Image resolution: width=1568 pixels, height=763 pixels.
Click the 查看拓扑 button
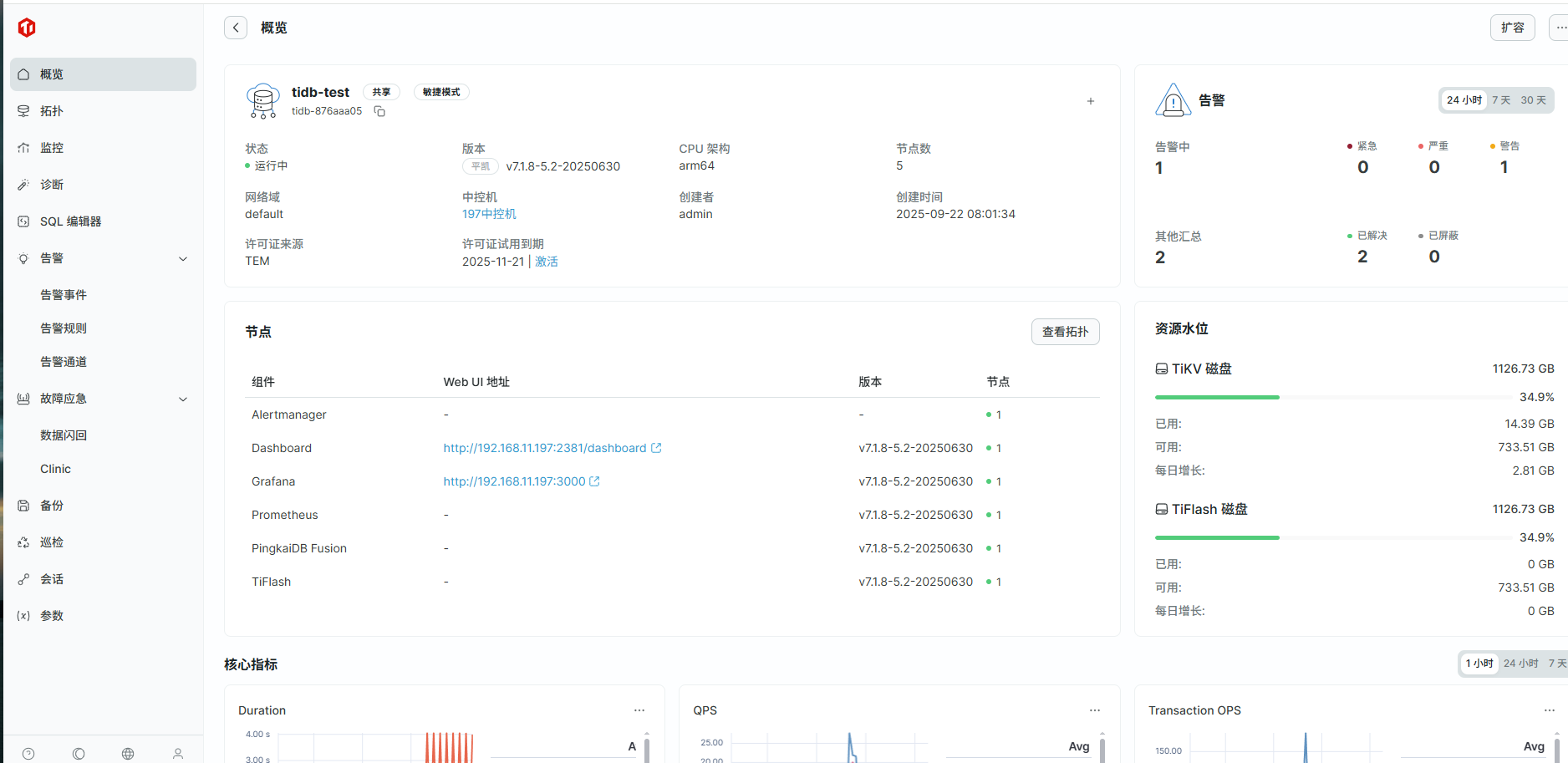1065,332
